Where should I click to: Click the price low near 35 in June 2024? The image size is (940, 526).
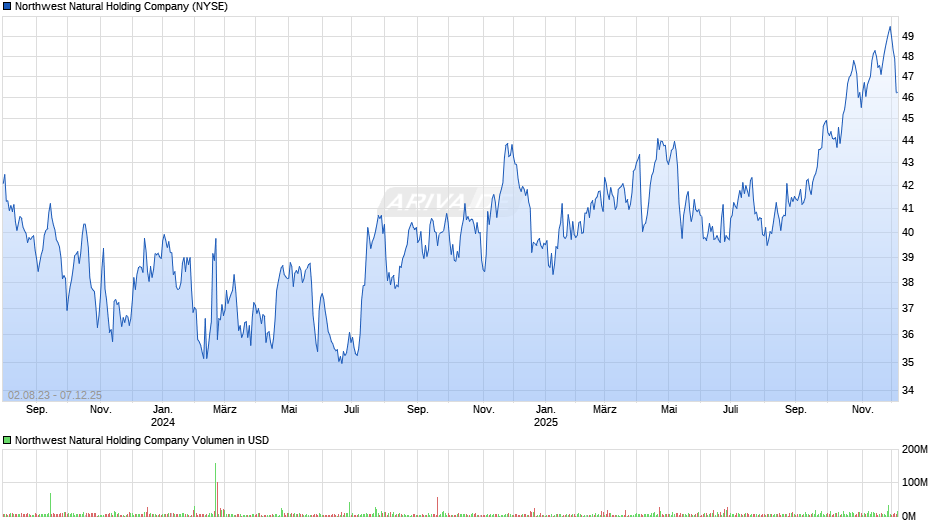tap(341, 362)
